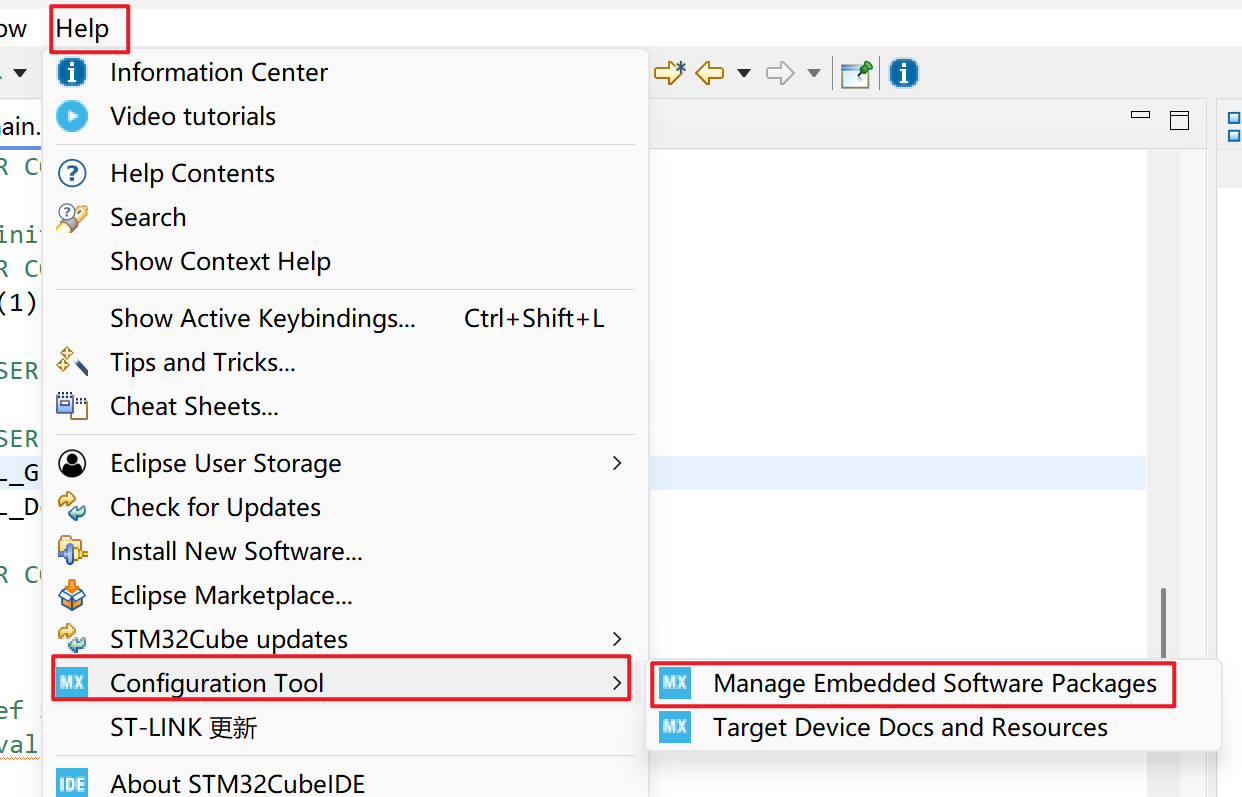
Task: Click the toolbar Information Center icon
Action: point(903,73)
